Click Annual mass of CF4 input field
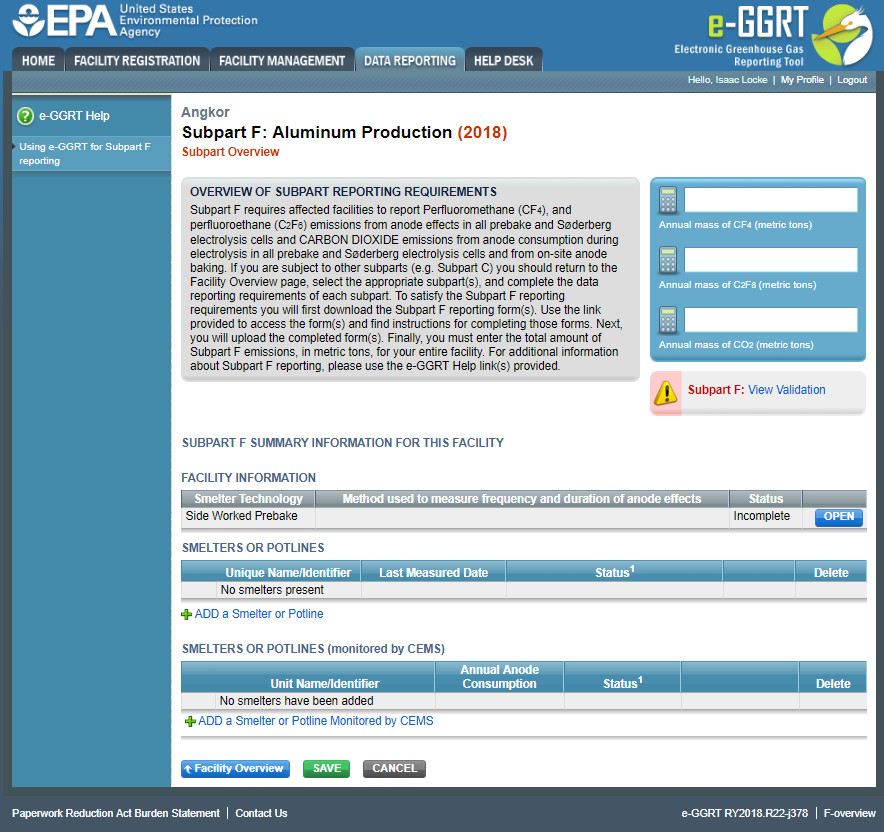This screenshot has width=884, height=832. coord(771,200)
